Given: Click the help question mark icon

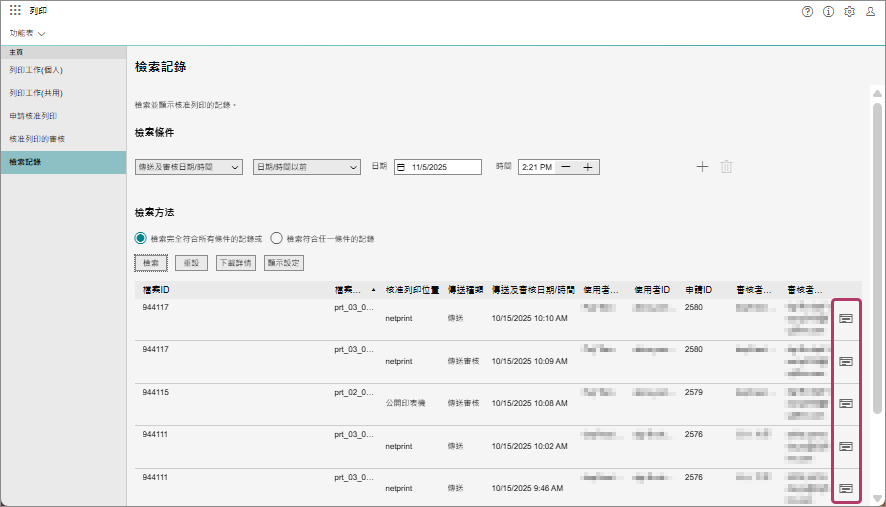Looking at the screenshot, I should pos(807,11).
